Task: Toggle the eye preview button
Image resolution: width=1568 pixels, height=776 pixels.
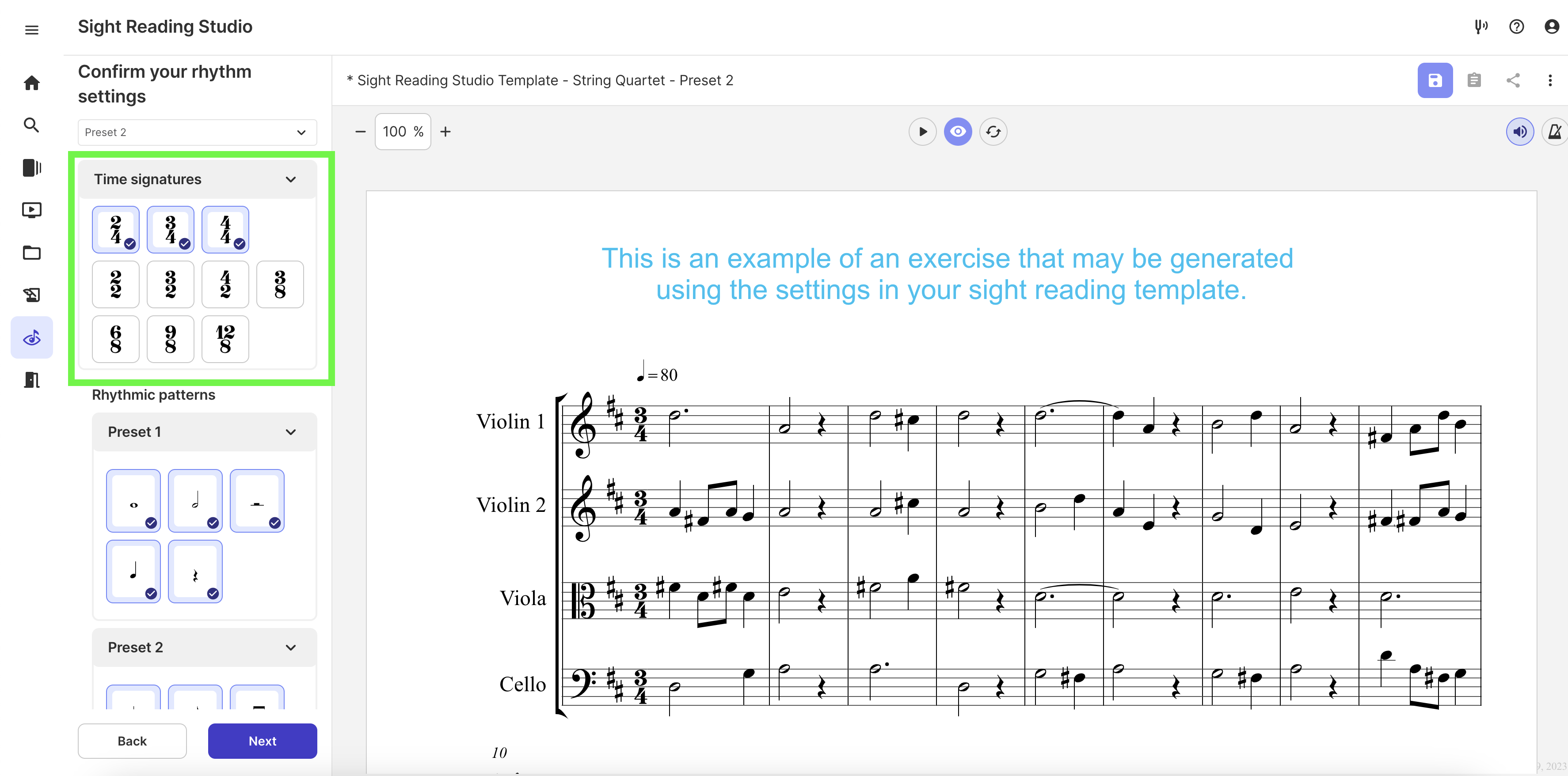Action: pos(958,131)
